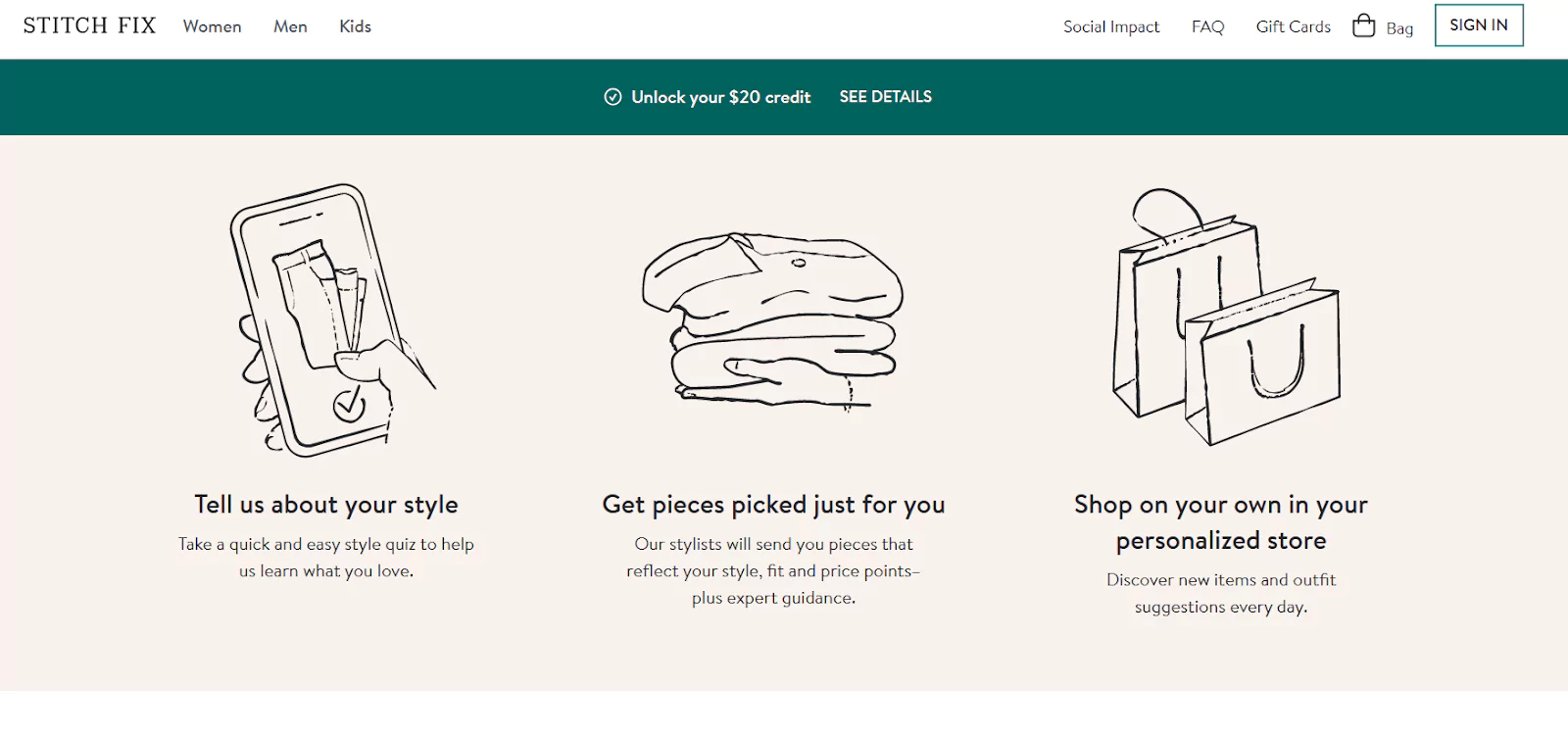Open the FAQ link
The width and height of the screenshot is (1568, 736).
pos(1207,26)
